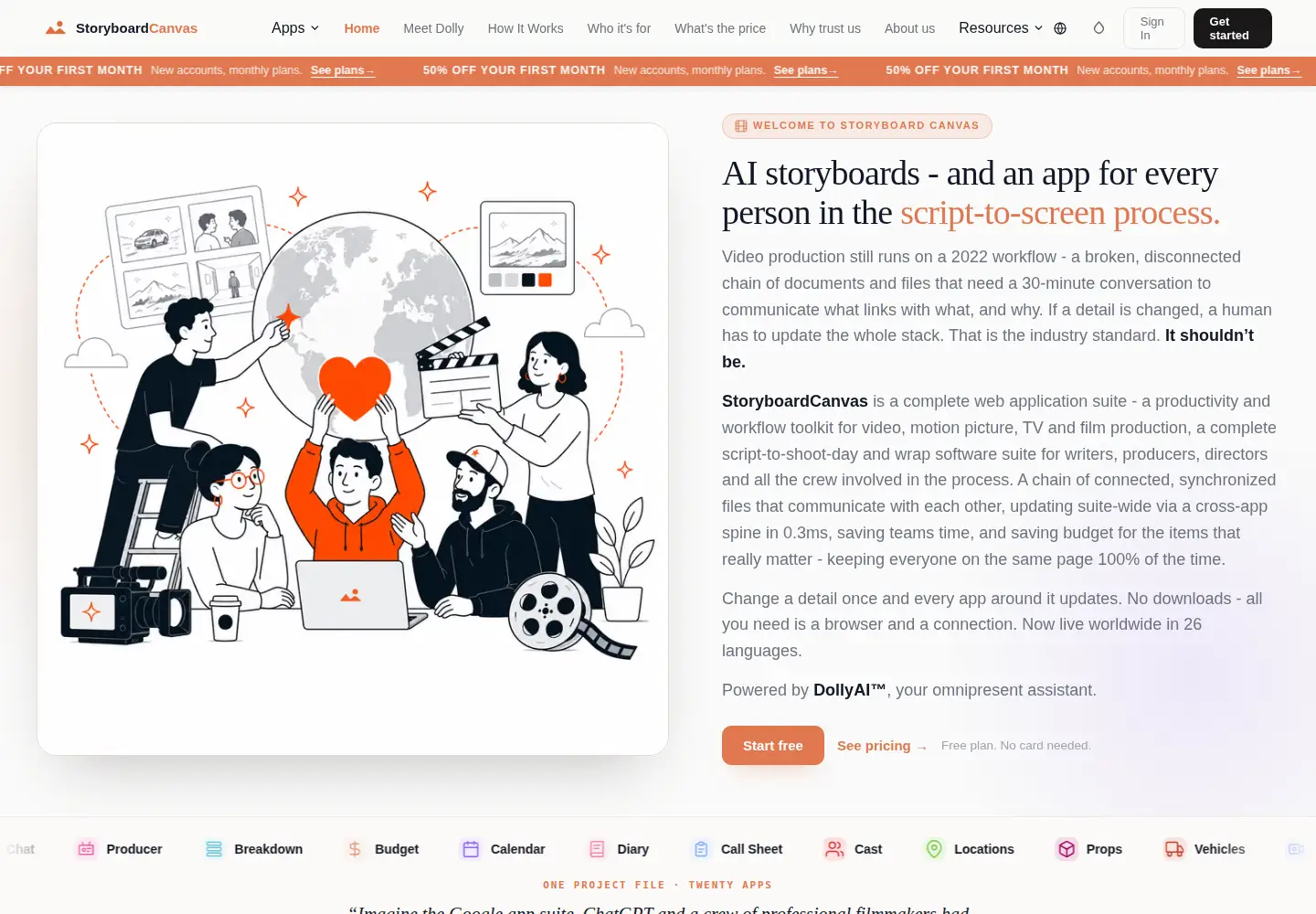1316x914 pixels.
Task: Click the DollyAI™ bold text
Action: point(850,690)
